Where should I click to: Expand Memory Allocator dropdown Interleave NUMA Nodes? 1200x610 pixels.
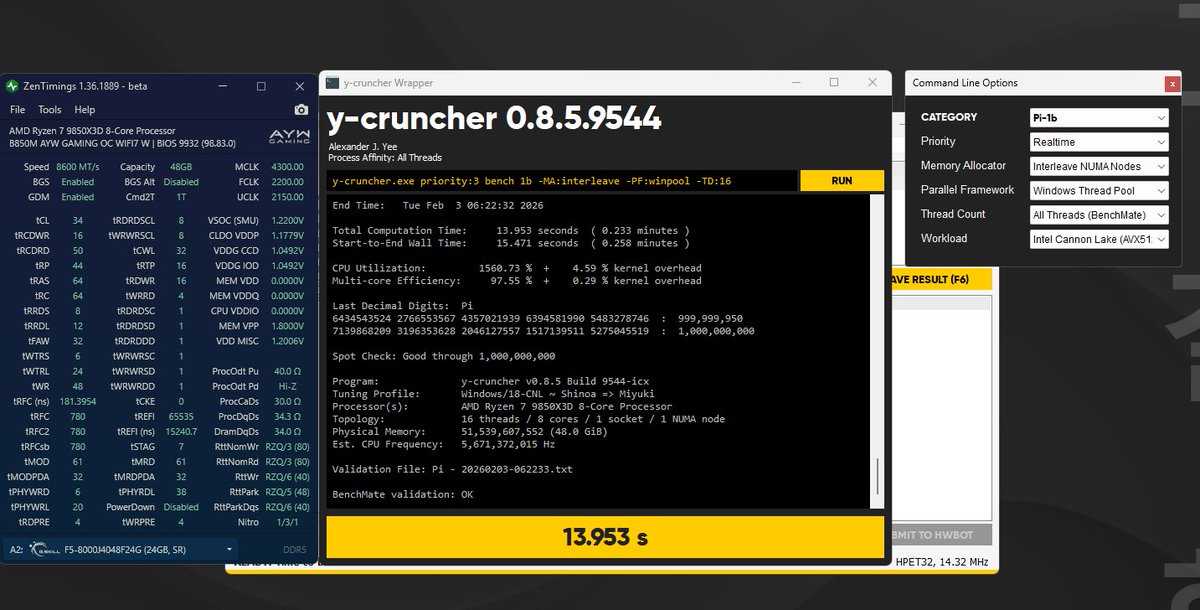click(1099, 166)
